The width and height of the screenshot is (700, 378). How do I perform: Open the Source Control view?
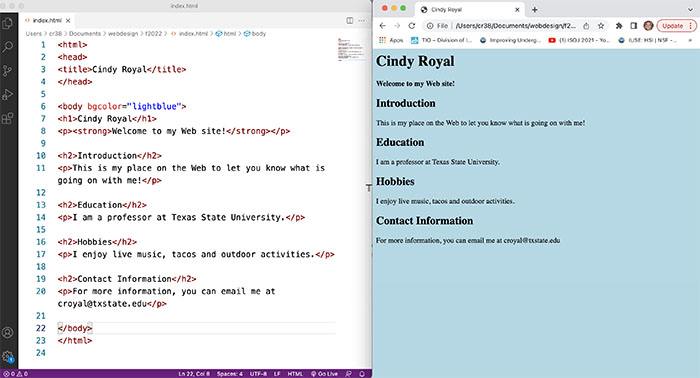pyautogui.click(x=8, y=71)
